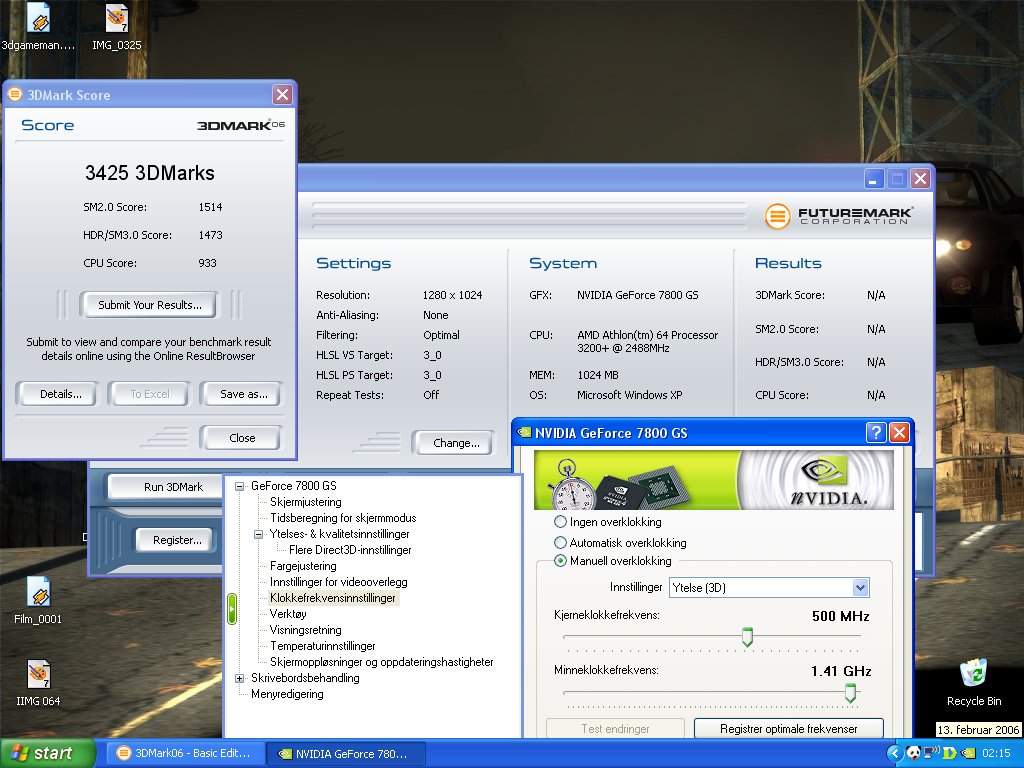Screen dimensions: 1024x768
Task: Click the wireless network connection tray icon
Action: [x=932, y=752]
